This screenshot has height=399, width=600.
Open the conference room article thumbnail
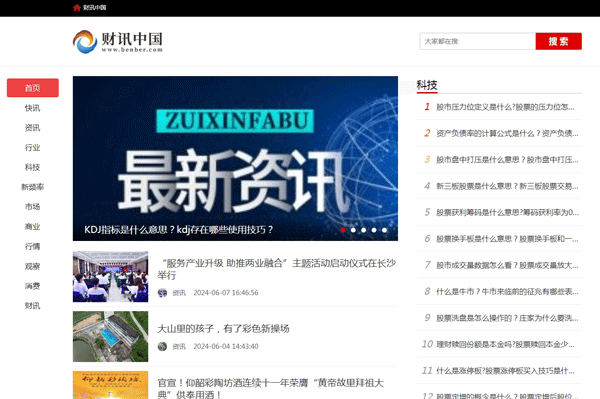point(110,276)
